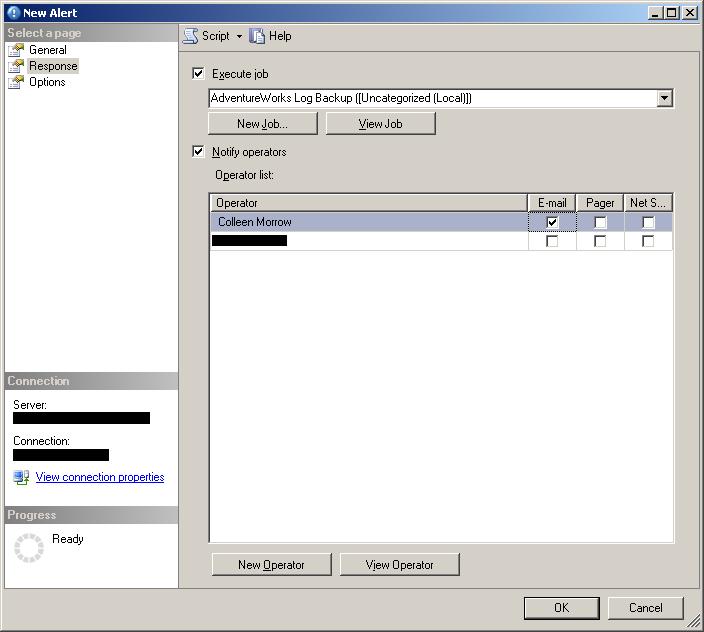The image size is (704, 632).
Task: Click the View Job button
Action: pyautogui.click(x=380, y=123)
